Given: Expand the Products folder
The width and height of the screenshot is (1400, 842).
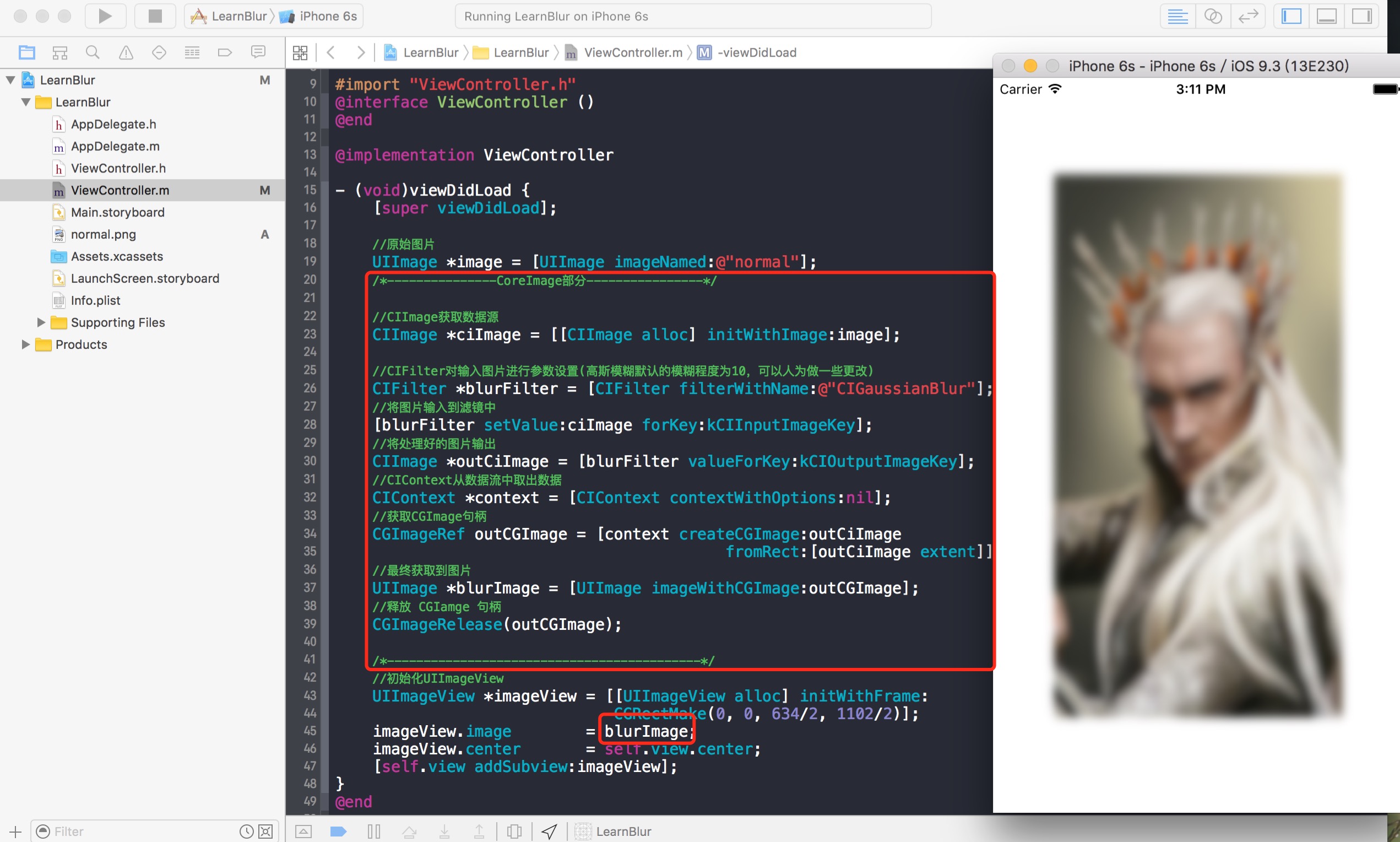Looking at the screenshot, I should pos(25,344).
